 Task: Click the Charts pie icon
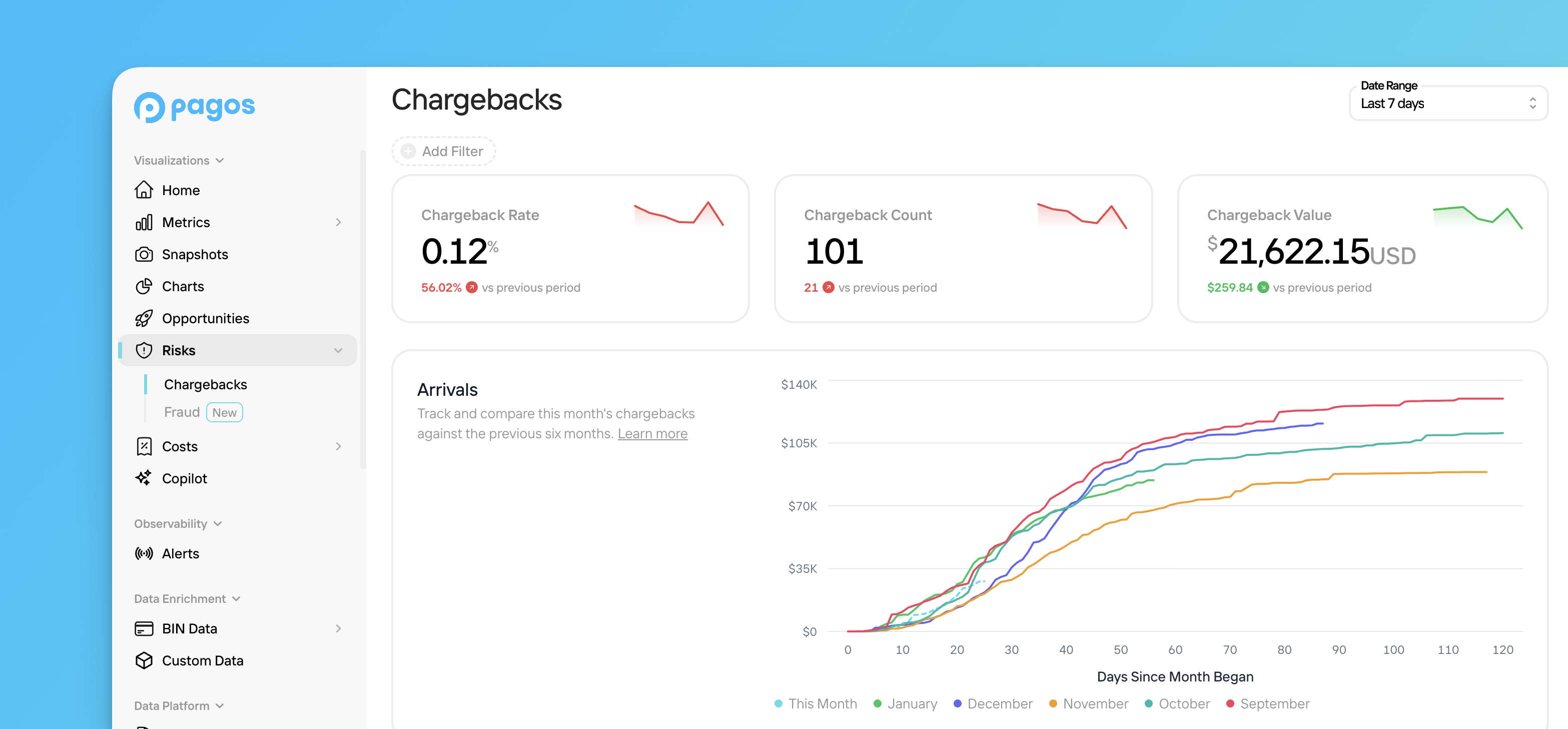point(144,286)
